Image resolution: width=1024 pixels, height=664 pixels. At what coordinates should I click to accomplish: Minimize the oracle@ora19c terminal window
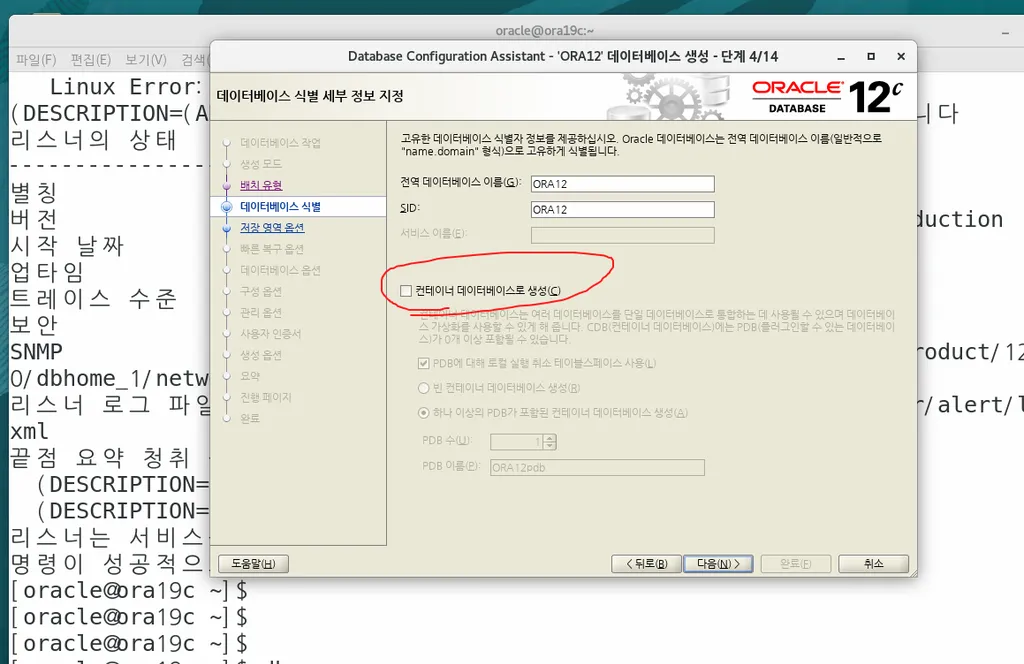1006,31
